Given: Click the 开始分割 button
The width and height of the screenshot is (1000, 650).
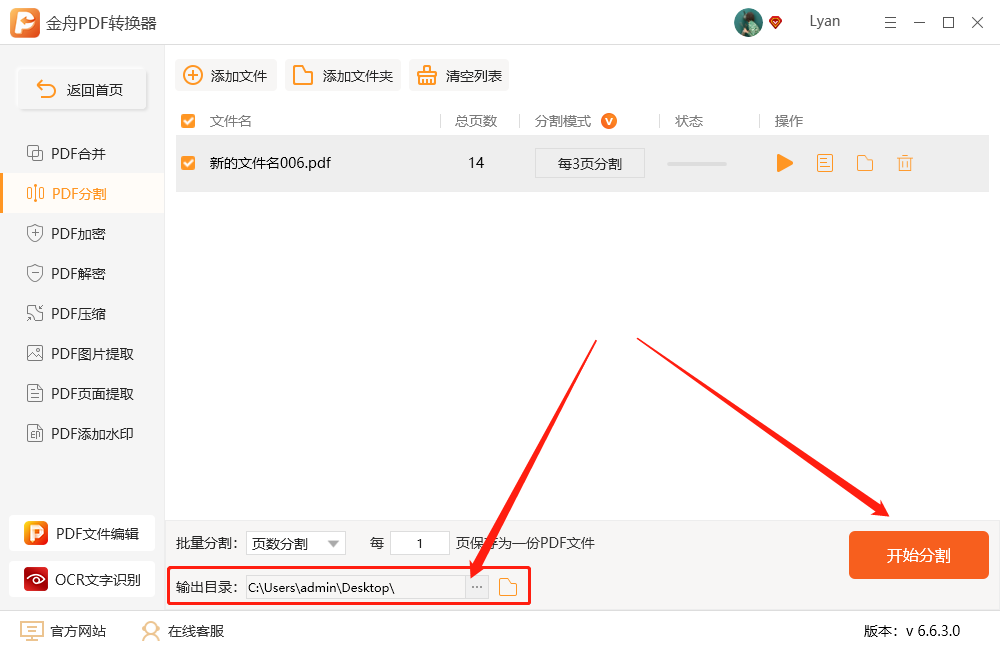Looking at the screenshot, I should (x=918, y=555).
